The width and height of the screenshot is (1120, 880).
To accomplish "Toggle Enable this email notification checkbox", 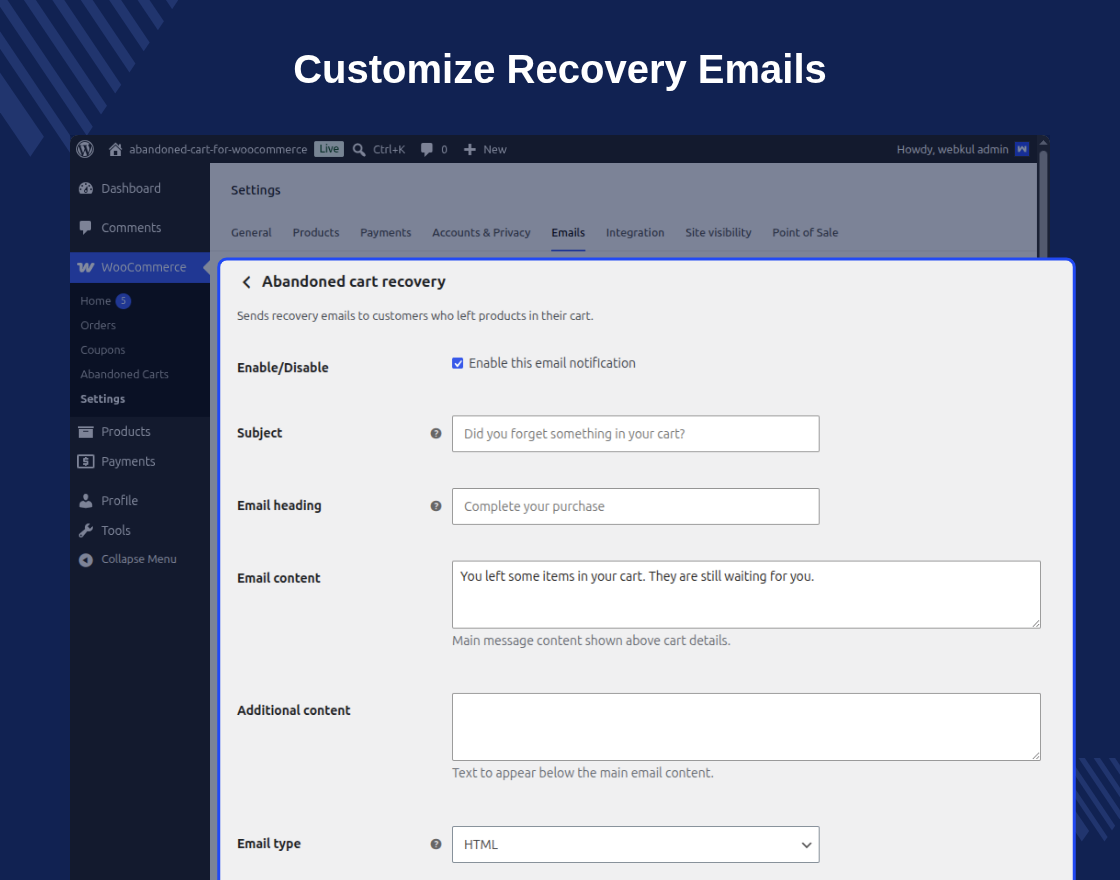I will [x=458, y=364].
